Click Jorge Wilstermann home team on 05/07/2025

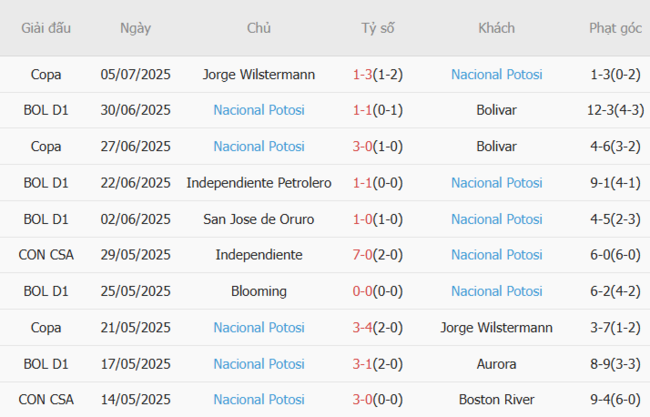(259, 74)
